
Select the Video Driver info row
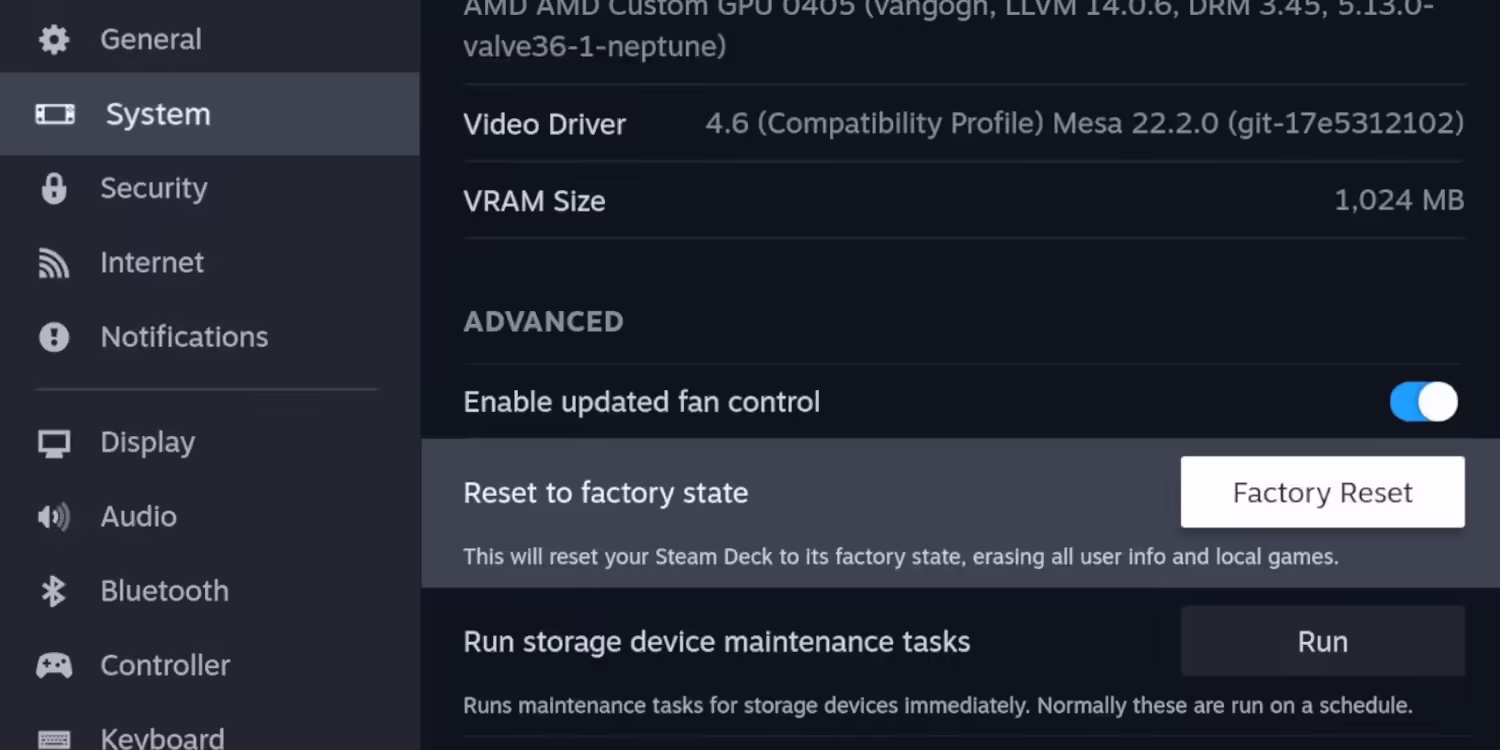pyautogui.click(x=964, y=124)
